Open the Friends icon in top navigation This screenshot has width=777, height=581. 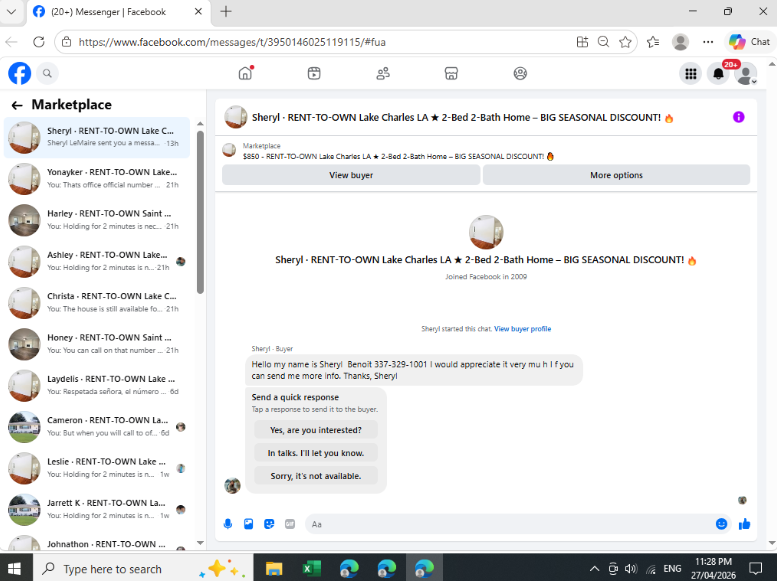383,73
